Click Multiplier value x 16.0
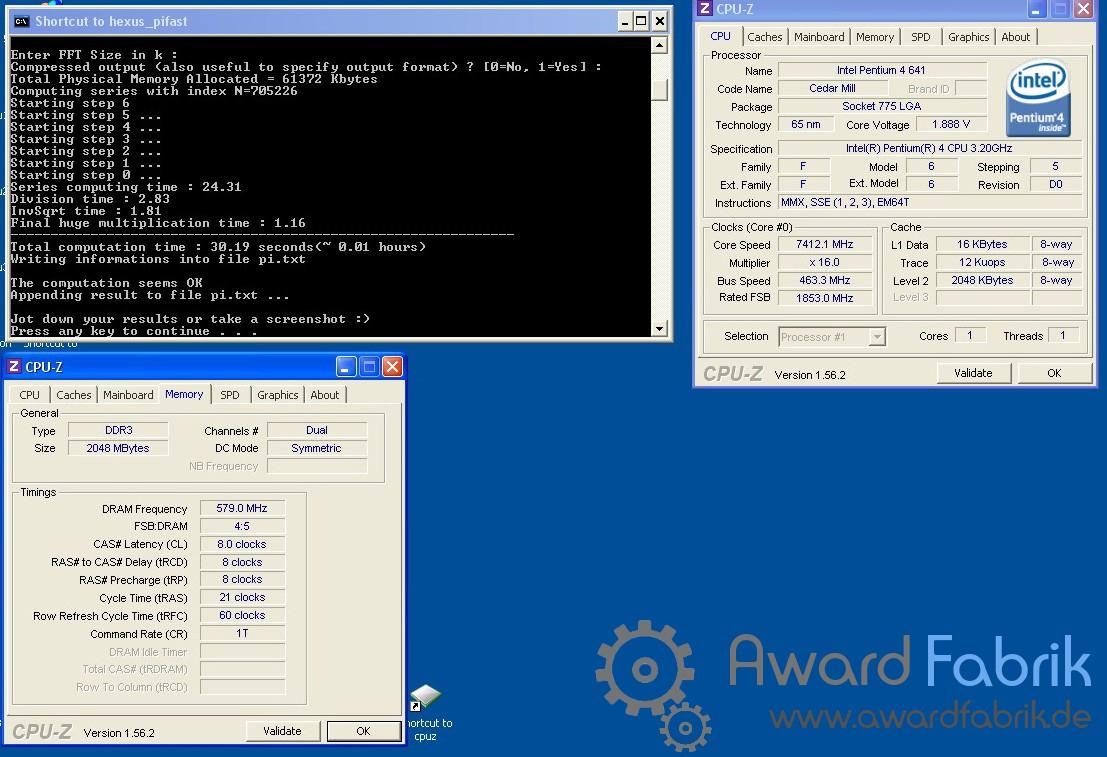Viewport: 1107px width, 757px height. [x=825, y=262]
